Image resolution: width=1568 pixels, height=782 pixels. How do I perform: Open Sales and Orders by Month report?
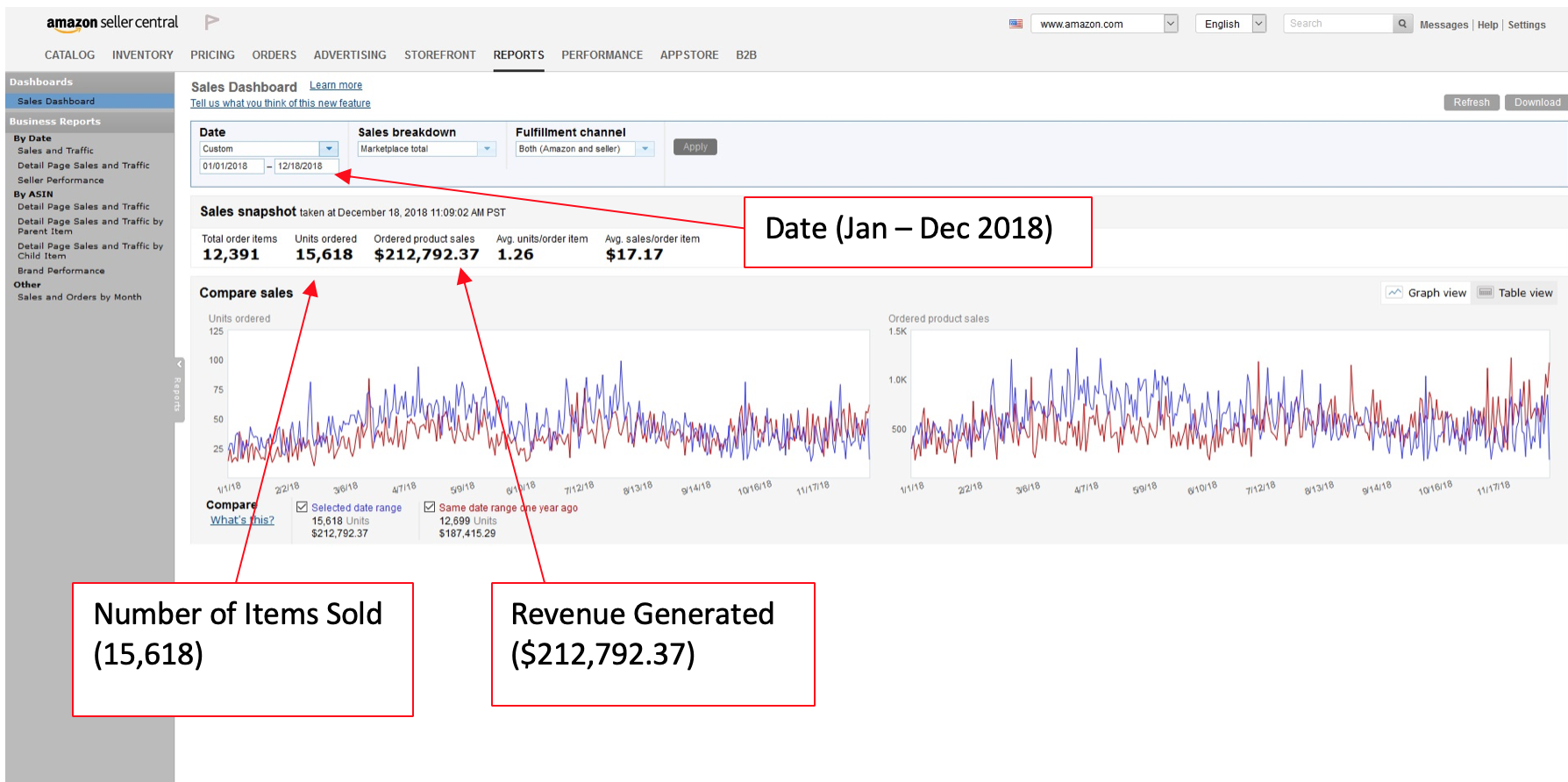click(x=80, y=297)
